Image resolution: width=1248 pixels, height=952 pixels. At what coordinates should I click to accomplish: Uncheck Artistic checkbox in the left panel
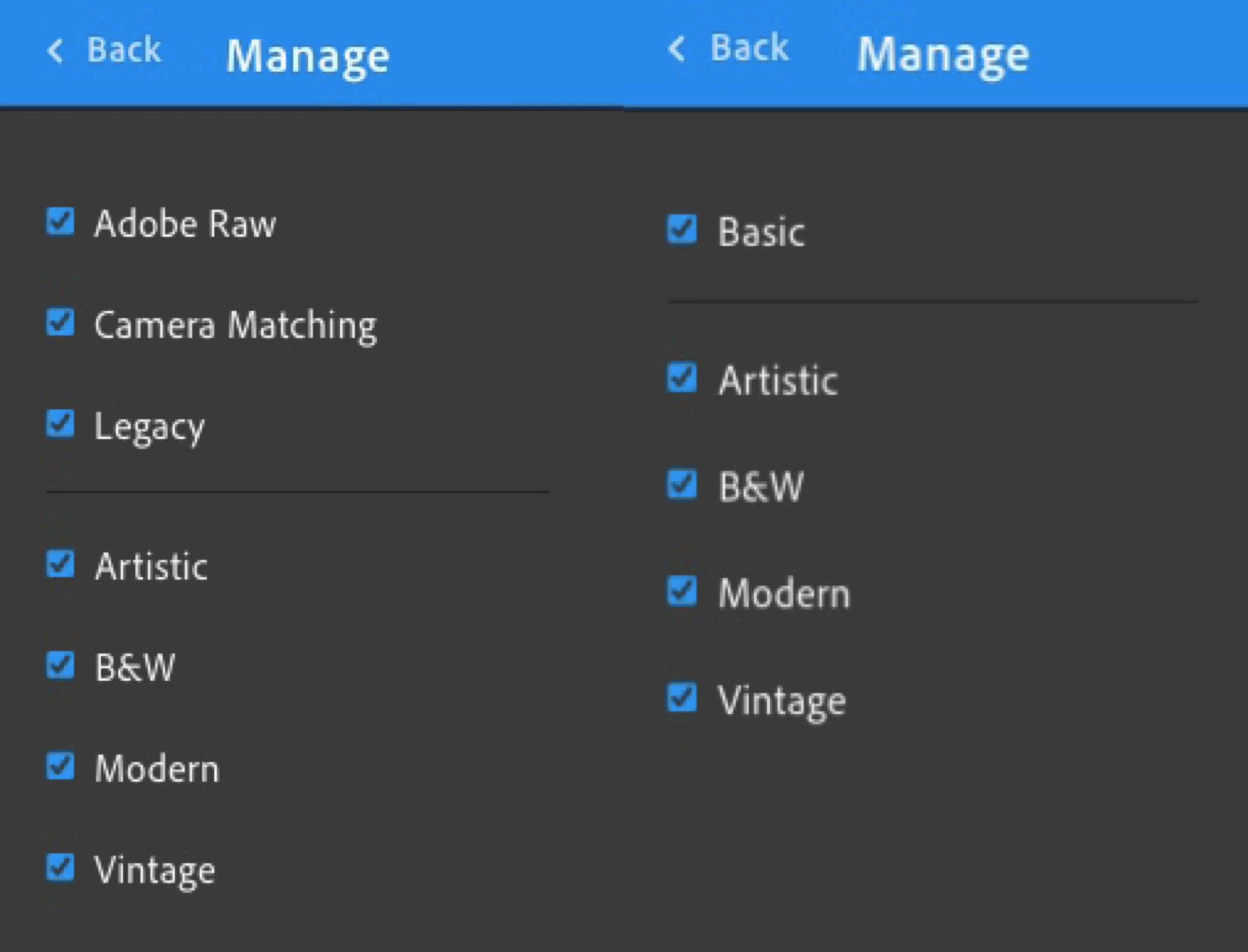[60, 564]
